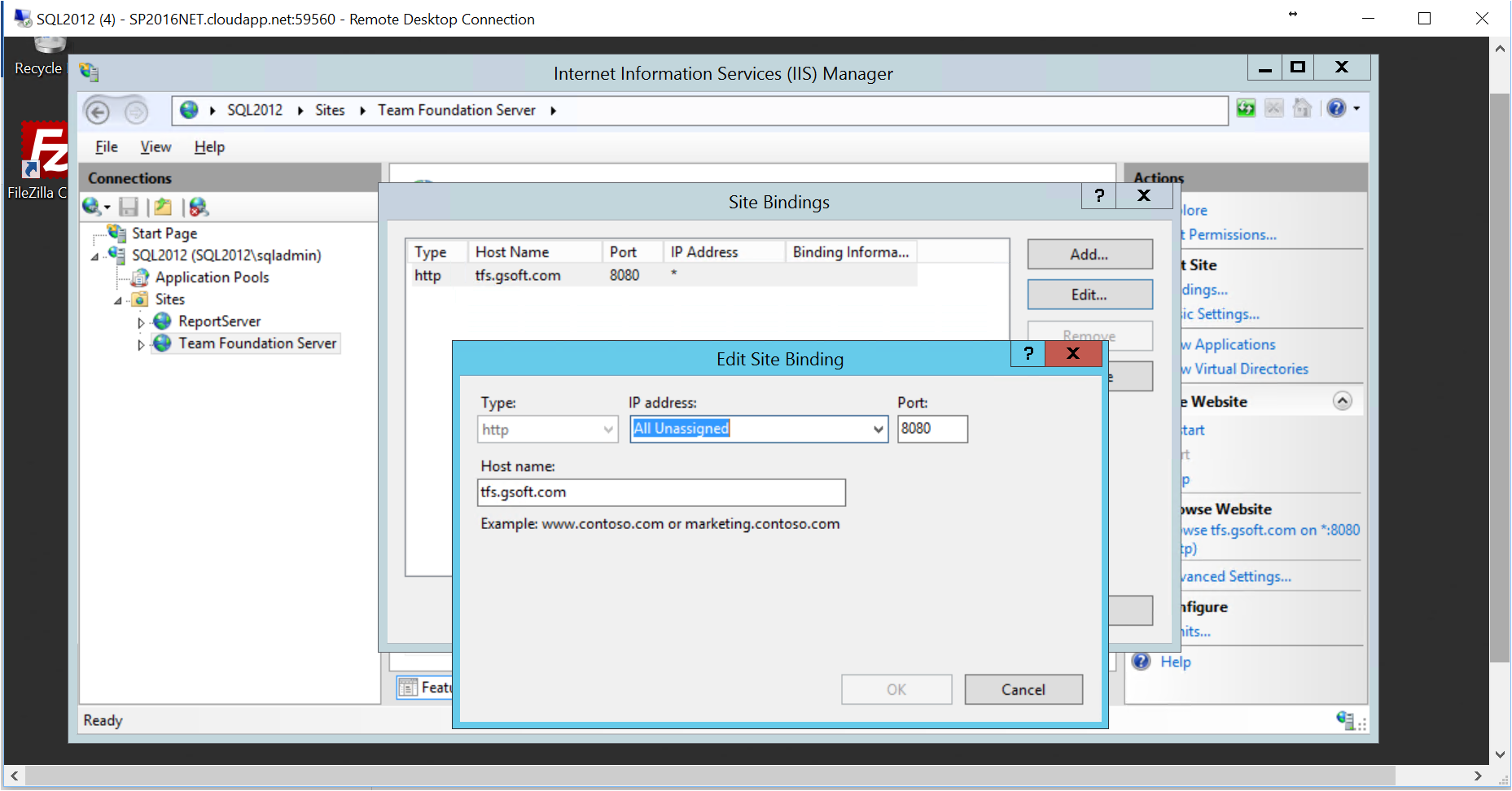Collapse the Team Foundation Server node
The image size is (1512, 791).
click(140, 343)
